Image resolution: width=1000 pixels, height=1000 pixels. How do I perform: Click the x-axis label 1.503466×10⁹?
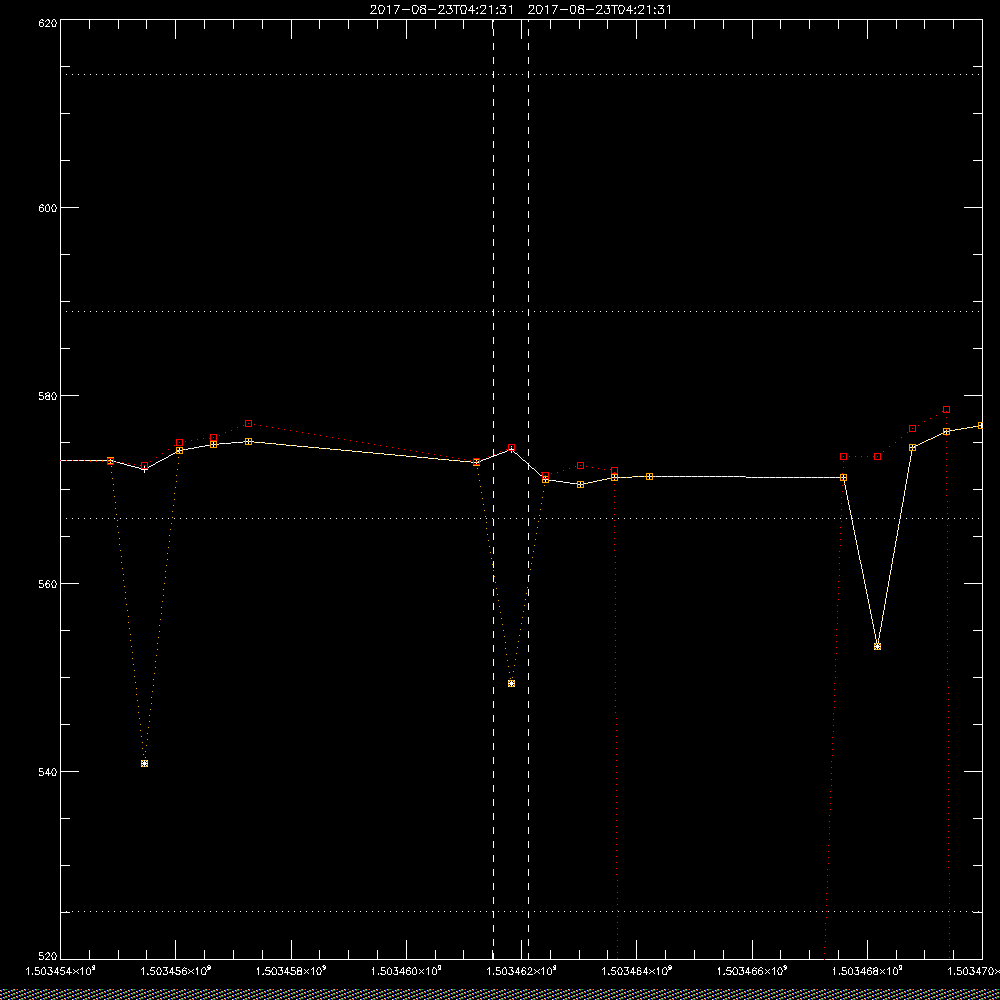[753, 971]
